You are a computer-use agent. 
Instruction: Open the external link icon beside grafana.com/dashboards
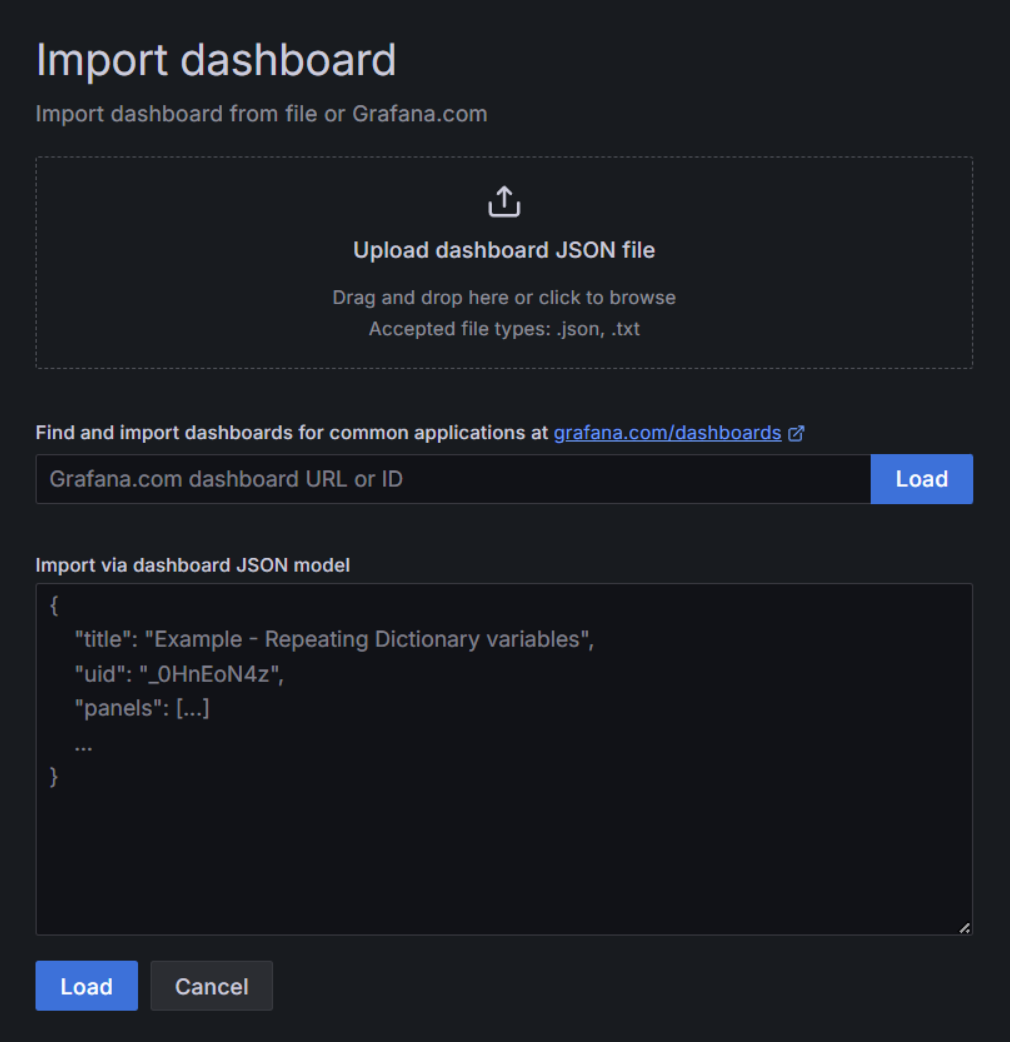click(x=796, y=433)
